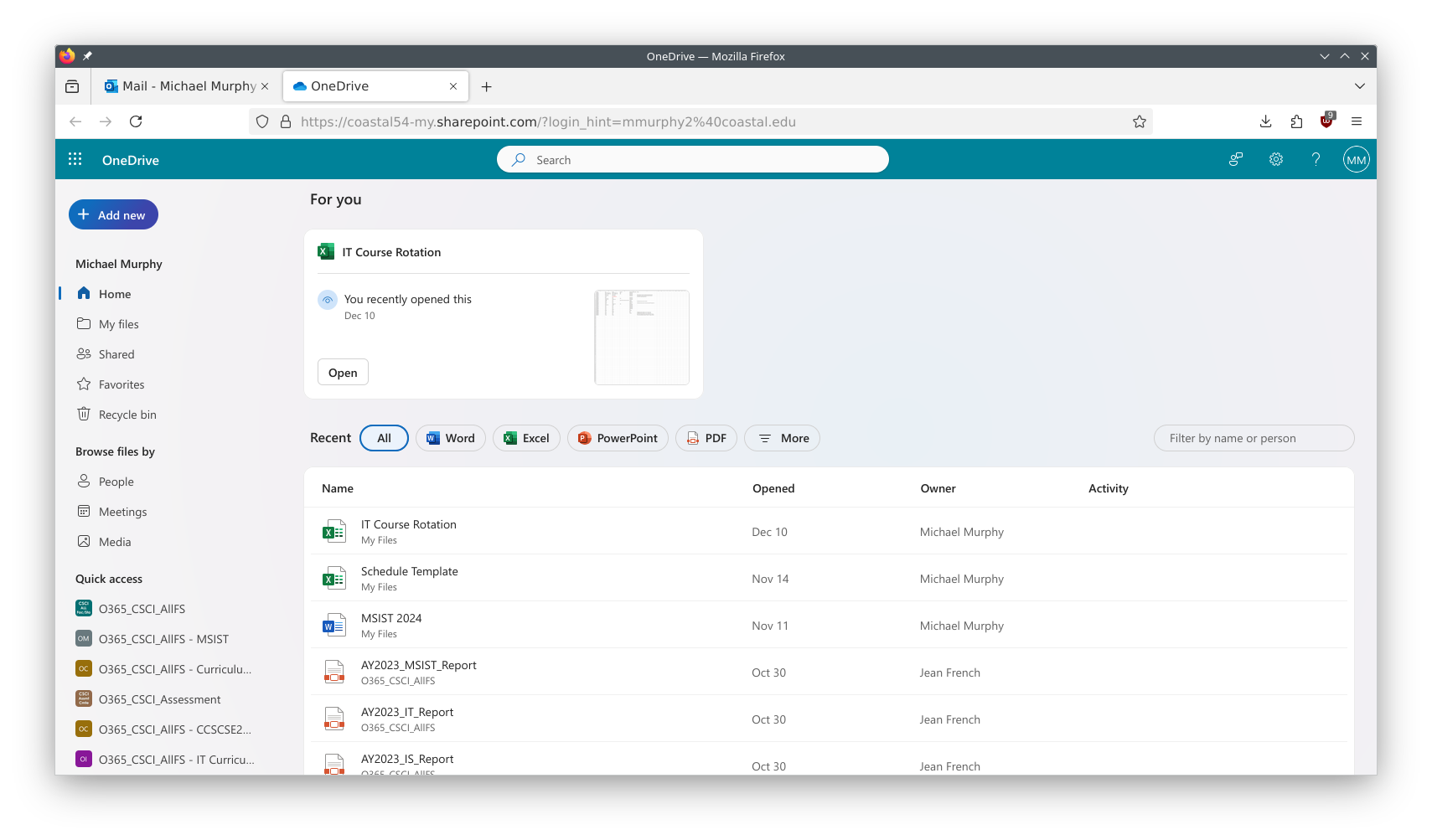Image resolution: width=1432 pixels, height=840 pixels.
Task: Click 'Jean French' owner of AY2023_MSIST_Report
Action: [950, 673]
